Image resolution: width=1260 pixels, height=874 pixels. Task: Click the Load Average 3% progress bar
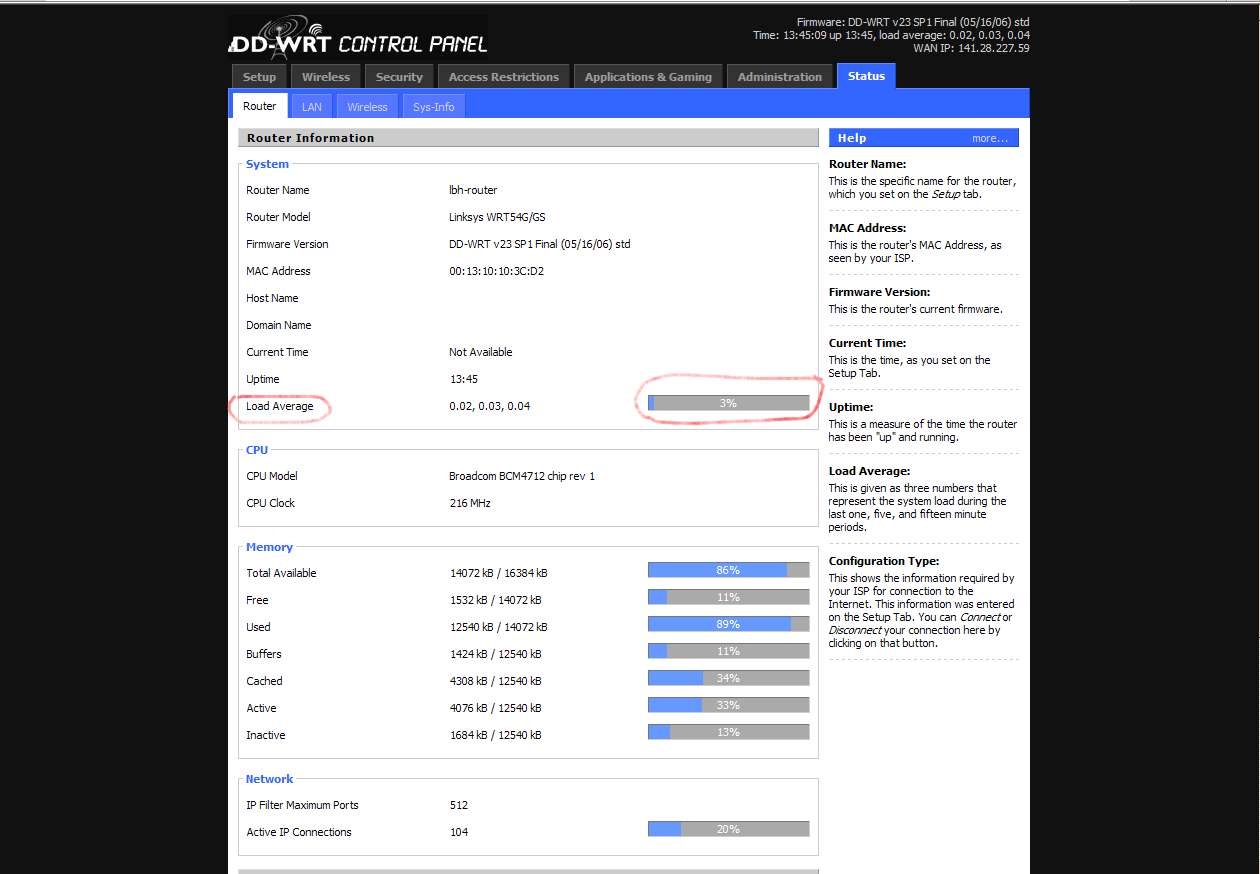tap(728, 403)
